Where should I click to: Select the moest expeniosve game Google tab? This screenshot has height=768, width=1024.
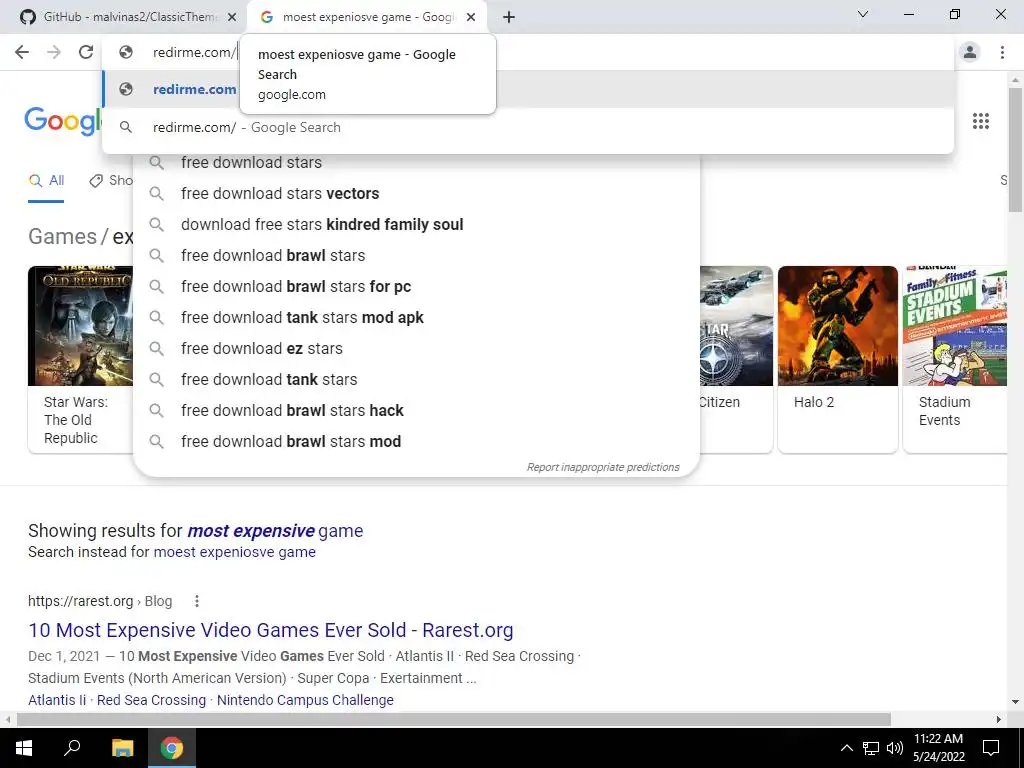click(366, 17)
